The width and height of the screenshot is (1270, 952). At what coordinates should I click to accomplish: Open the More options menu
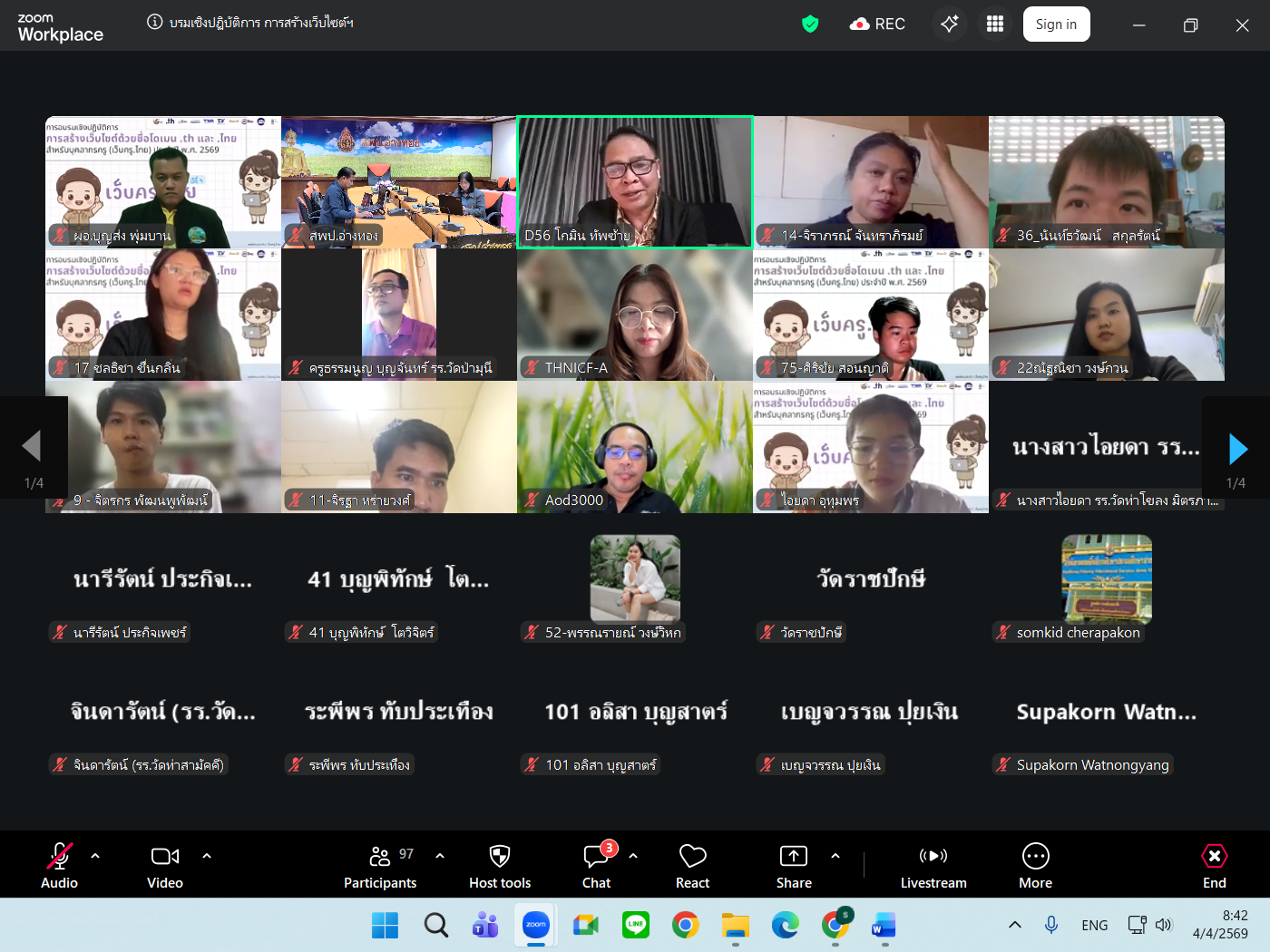1035,866
